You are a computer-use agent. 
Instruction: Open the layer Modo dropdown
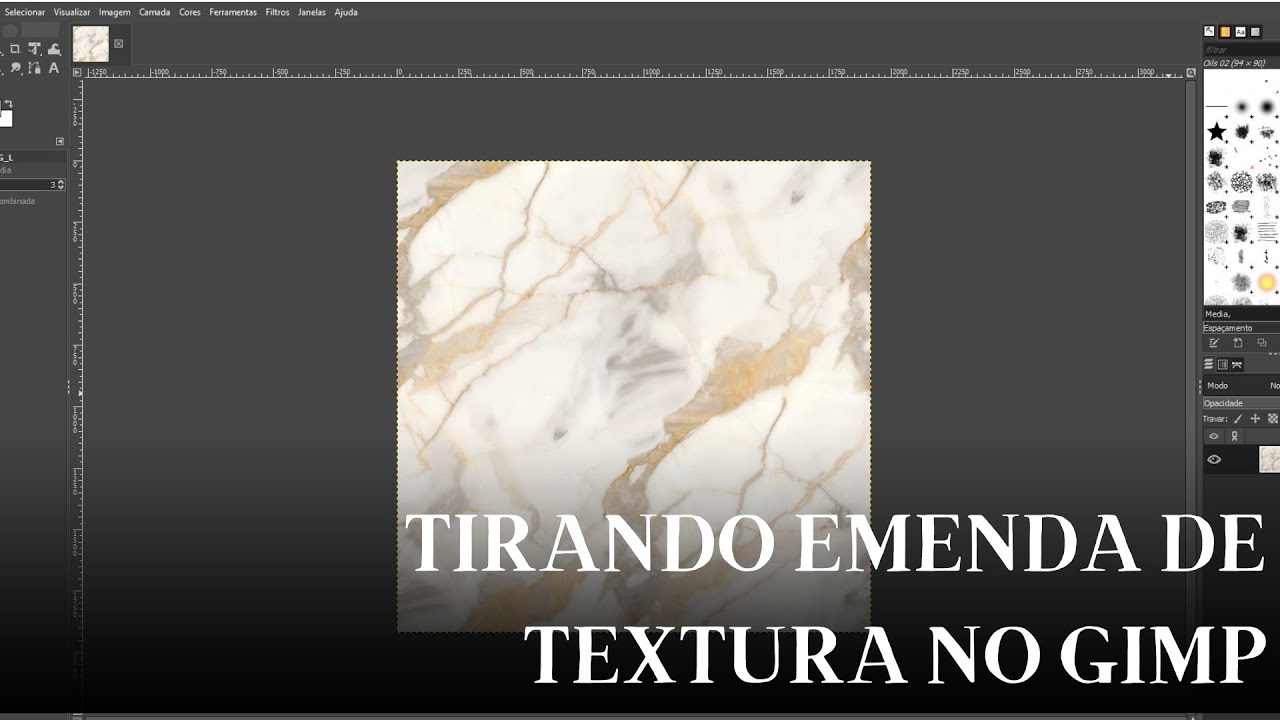click(x=1242, y=386)
